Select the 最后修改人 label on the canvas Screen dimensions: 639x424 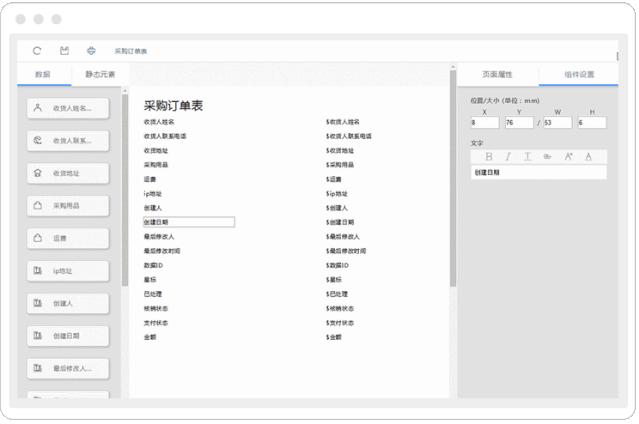point(159,237)
